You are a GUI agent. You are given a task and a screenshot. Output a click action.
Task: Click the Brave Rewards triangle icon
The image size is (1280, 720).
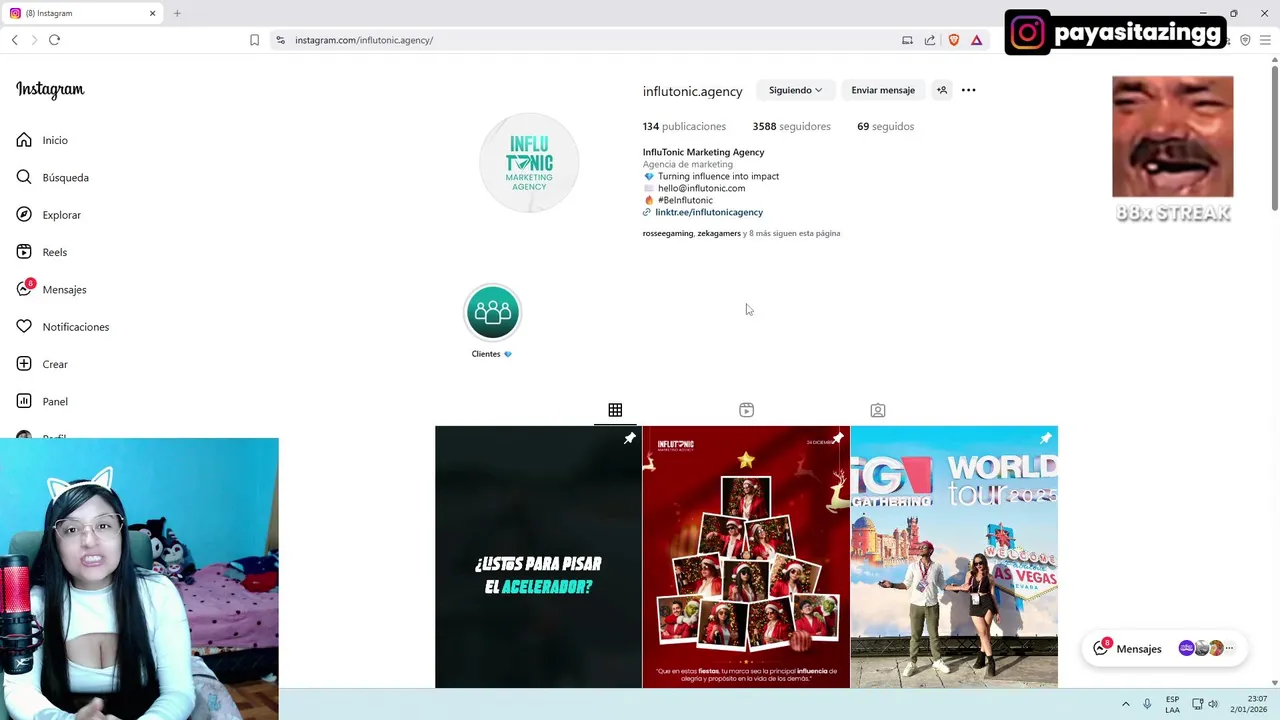pos(976,40)
